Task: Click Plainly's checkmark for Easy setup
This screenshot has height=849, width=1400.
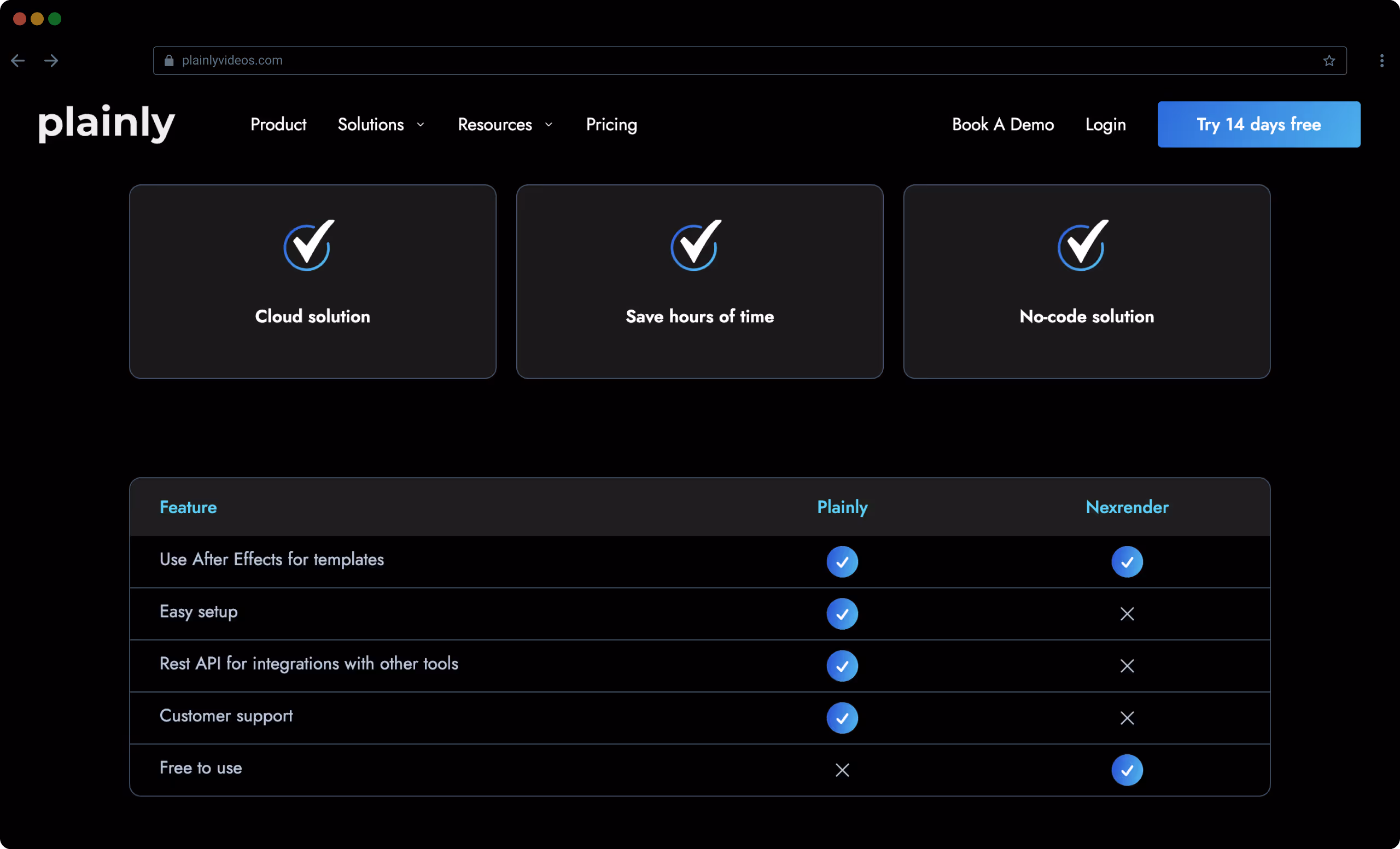Action: click(842, 614)
